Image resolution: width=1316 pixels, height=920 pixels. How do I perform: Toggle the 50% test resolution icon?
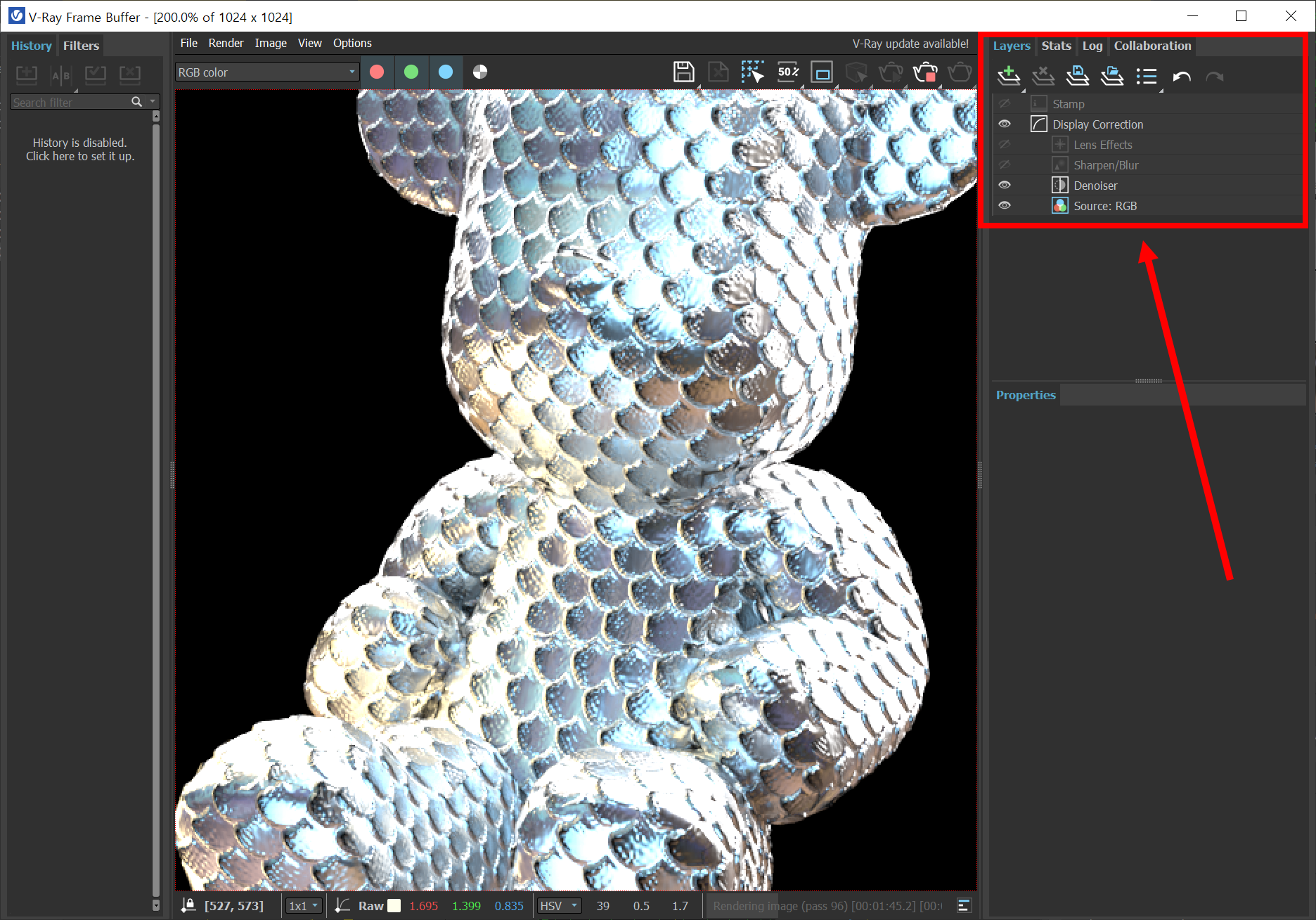coord(787,72)
